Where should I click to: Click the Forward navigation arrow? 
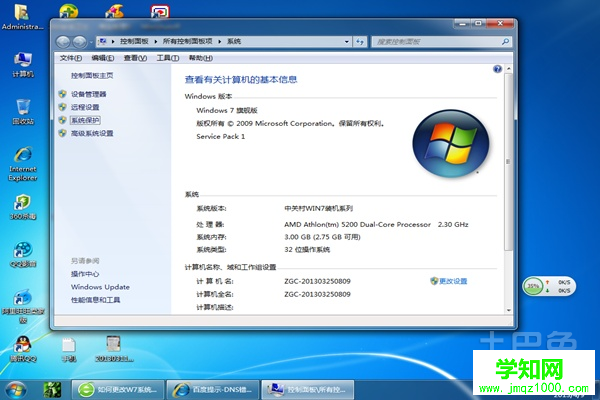coord(79,42)
